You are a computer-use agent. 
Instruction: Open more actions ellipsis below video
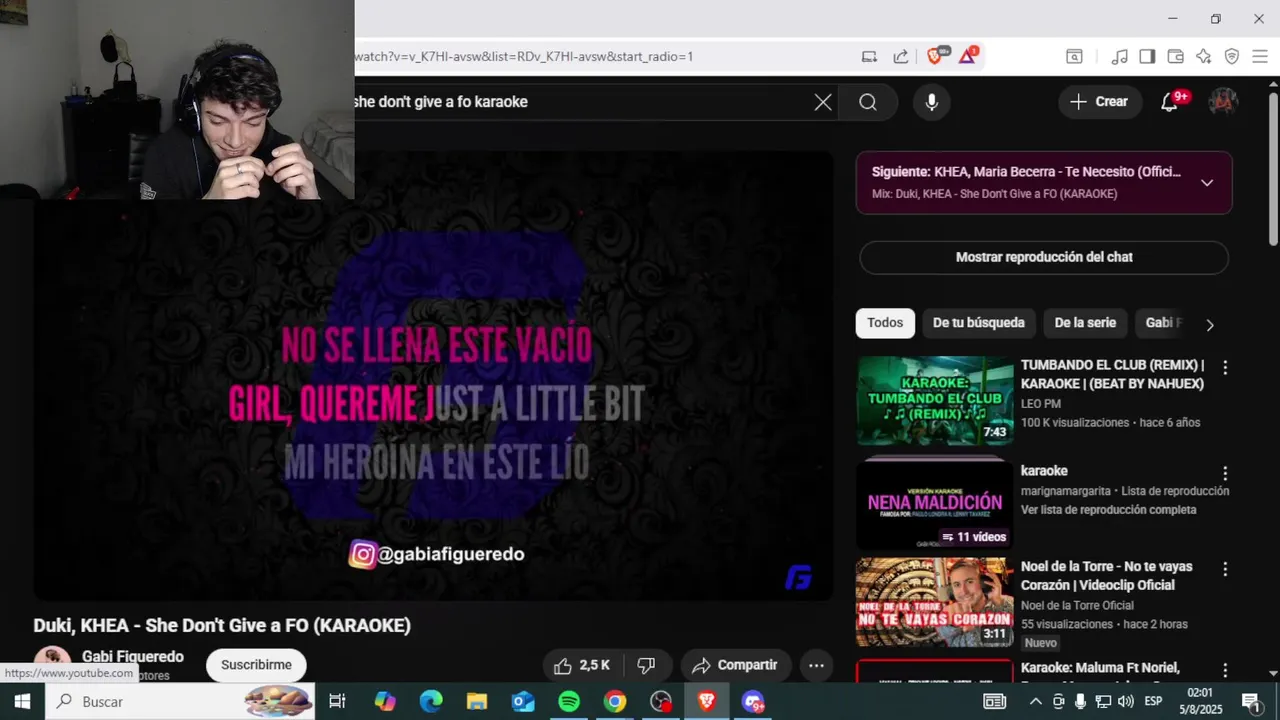816,665
